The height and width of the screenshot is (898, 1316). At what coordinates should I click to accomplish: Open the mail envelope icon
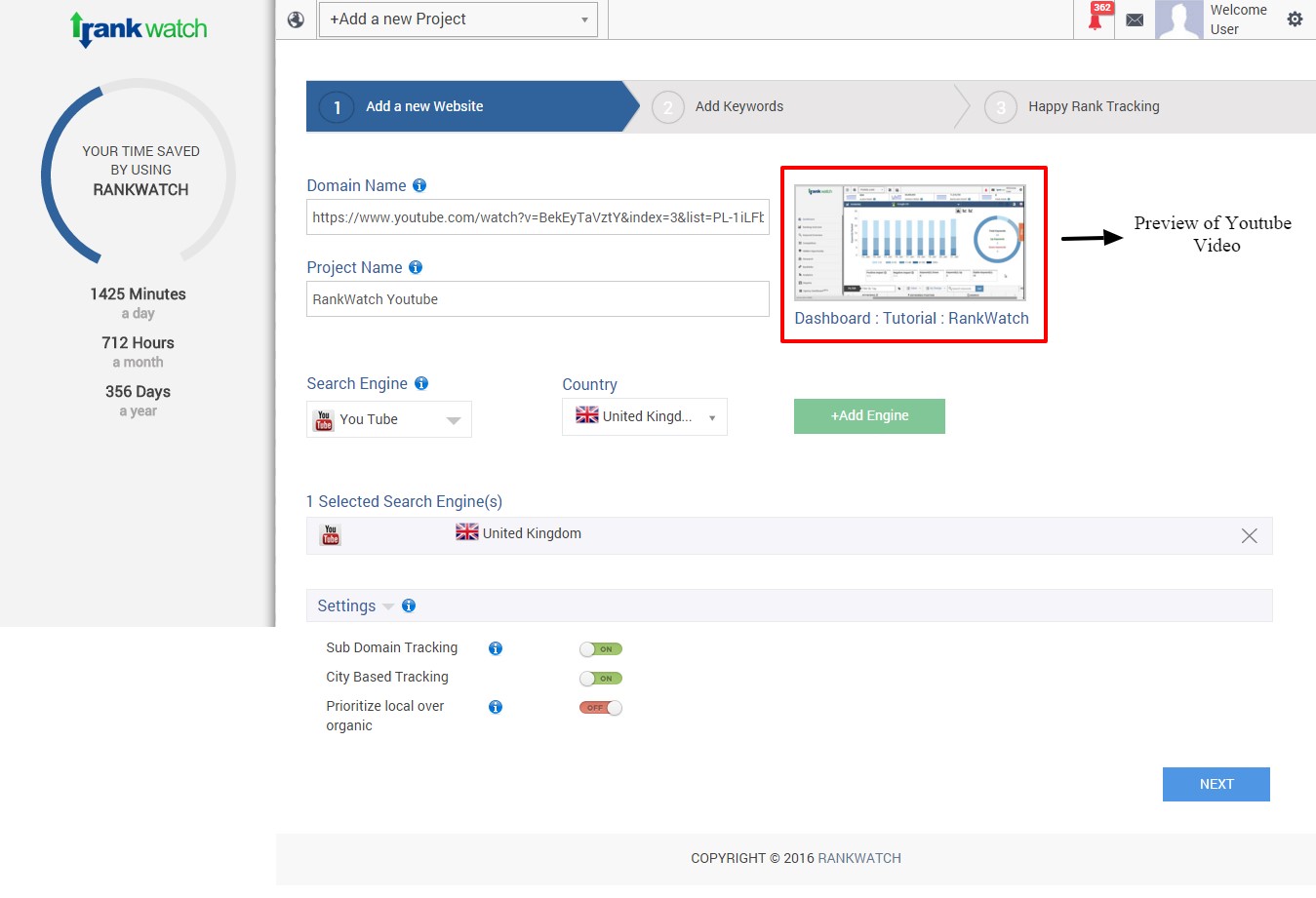1135,20
